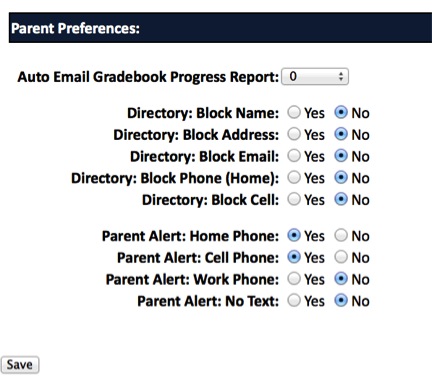Select Yes for Parent Alert: No Text
This screenshot has width=432, height=384.
click(294, 301)
